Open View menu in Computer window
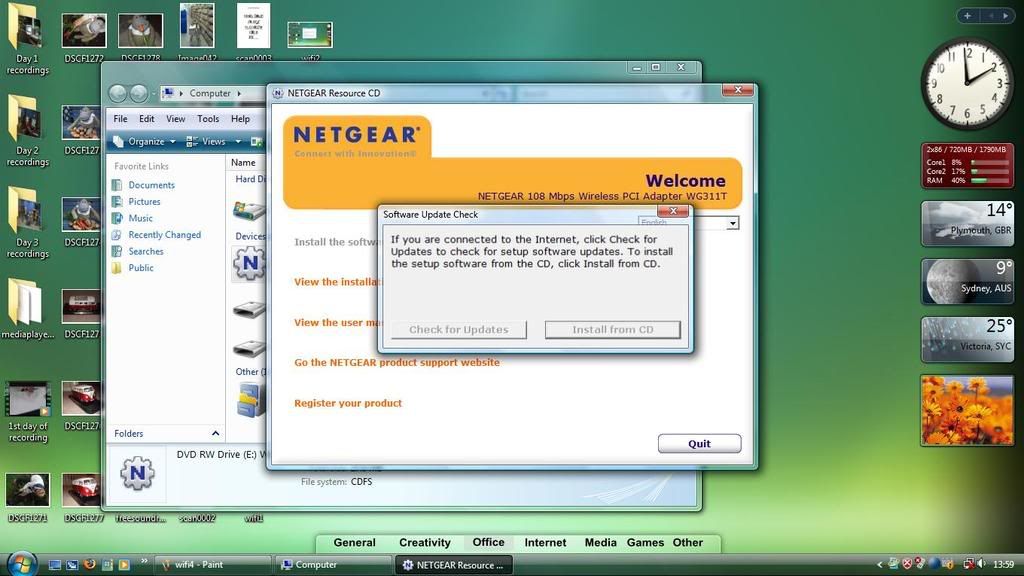The image size is (1024, 576). point(175,119)
